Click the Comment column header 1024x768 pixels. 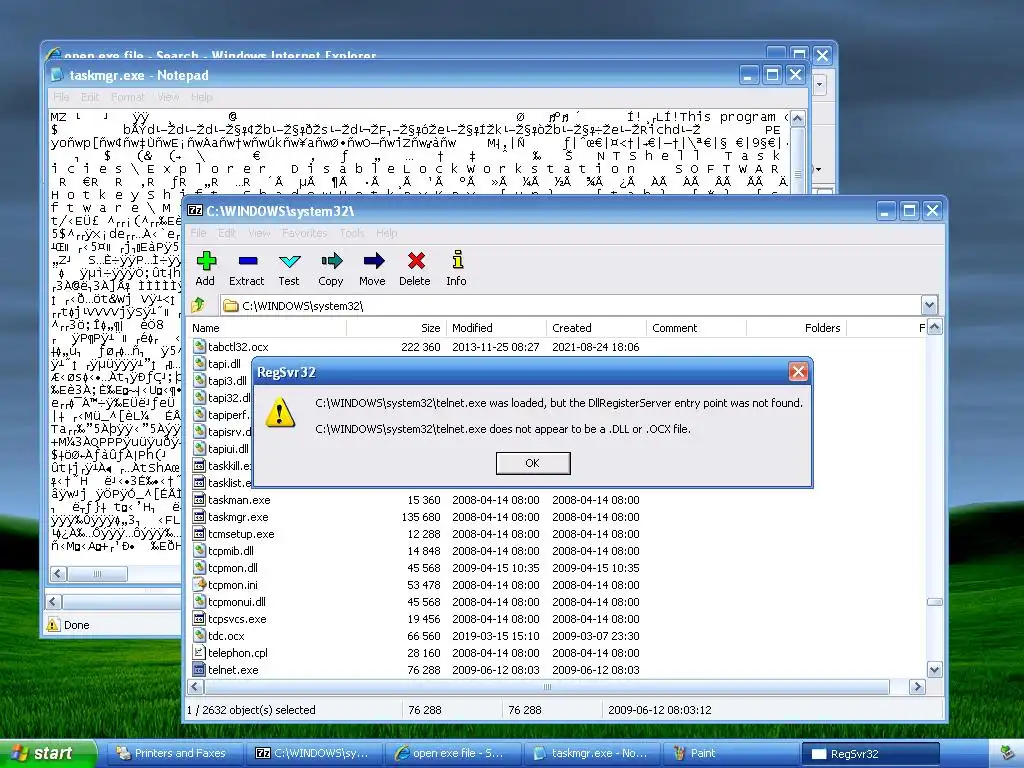pyautogui.click(x=696, y=328)
